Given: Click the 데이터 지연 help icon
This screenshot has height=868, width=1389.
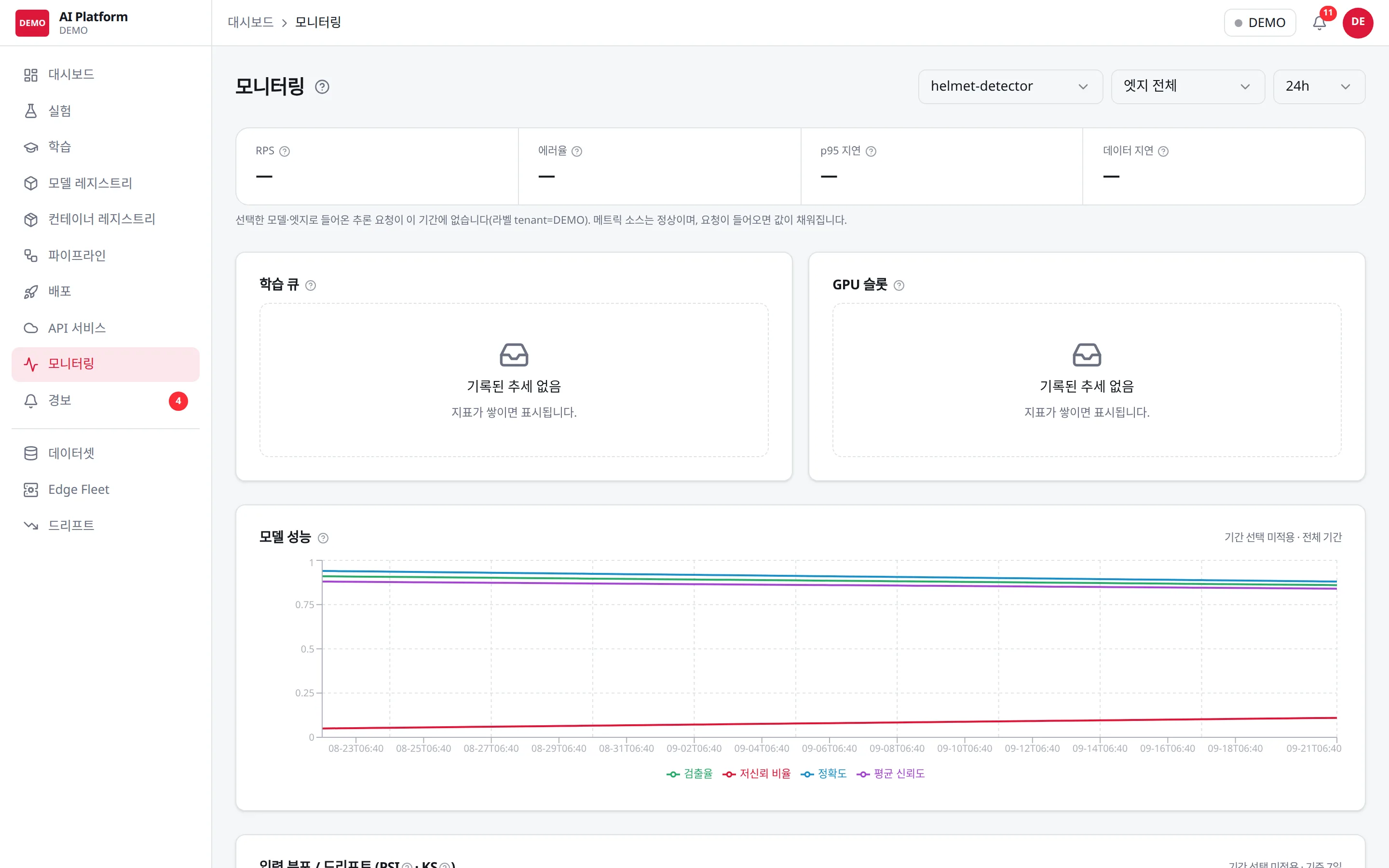Looking at the screenshot, I should coord(1163,151).
